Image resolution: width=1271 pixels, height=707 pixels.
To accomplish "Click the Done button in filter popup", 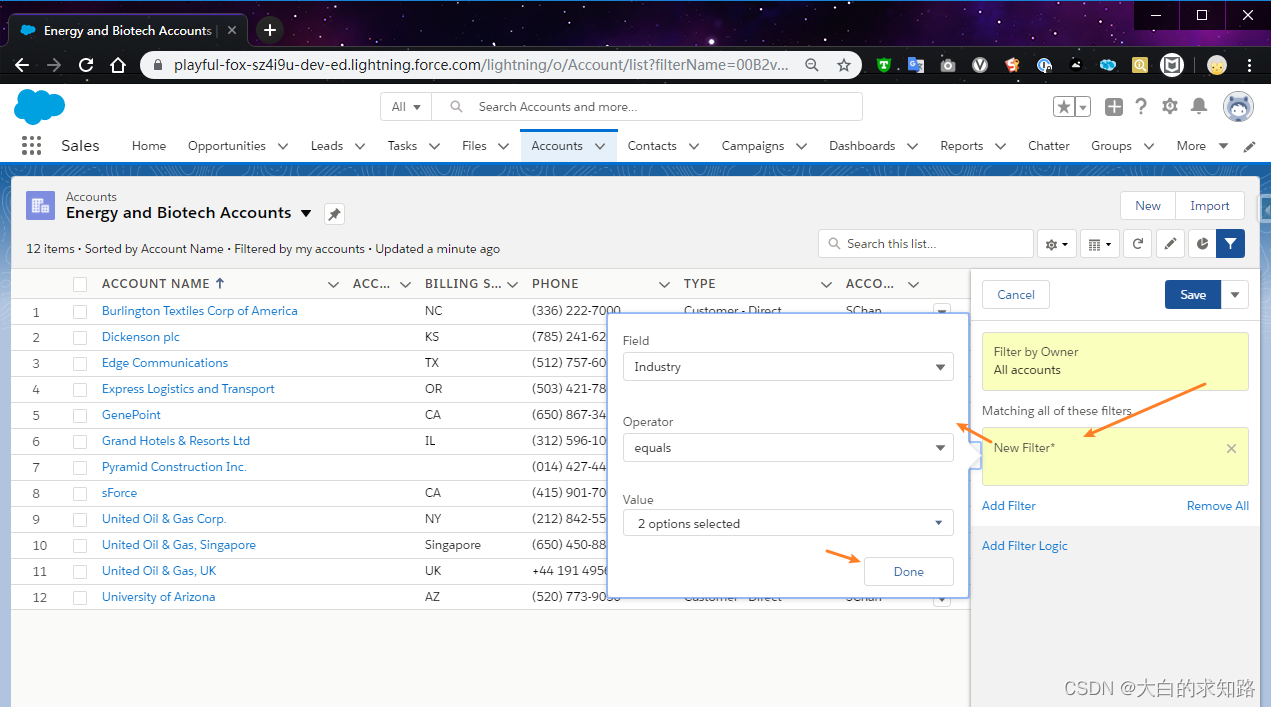I will pos(908,571).
